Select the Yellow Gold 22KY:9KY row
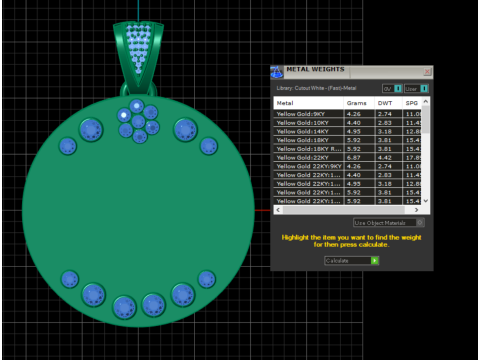 tap(347, 166)
